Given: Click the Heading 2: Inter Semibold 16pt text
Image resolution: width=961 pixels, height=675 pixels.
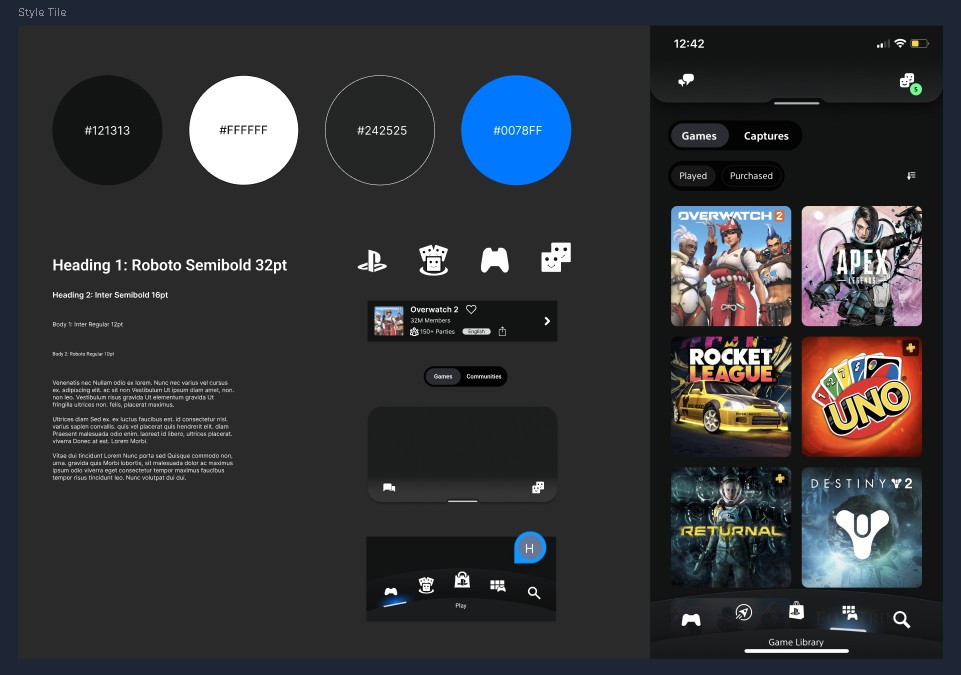Looking at the screenshot, I should click(110, 295).
